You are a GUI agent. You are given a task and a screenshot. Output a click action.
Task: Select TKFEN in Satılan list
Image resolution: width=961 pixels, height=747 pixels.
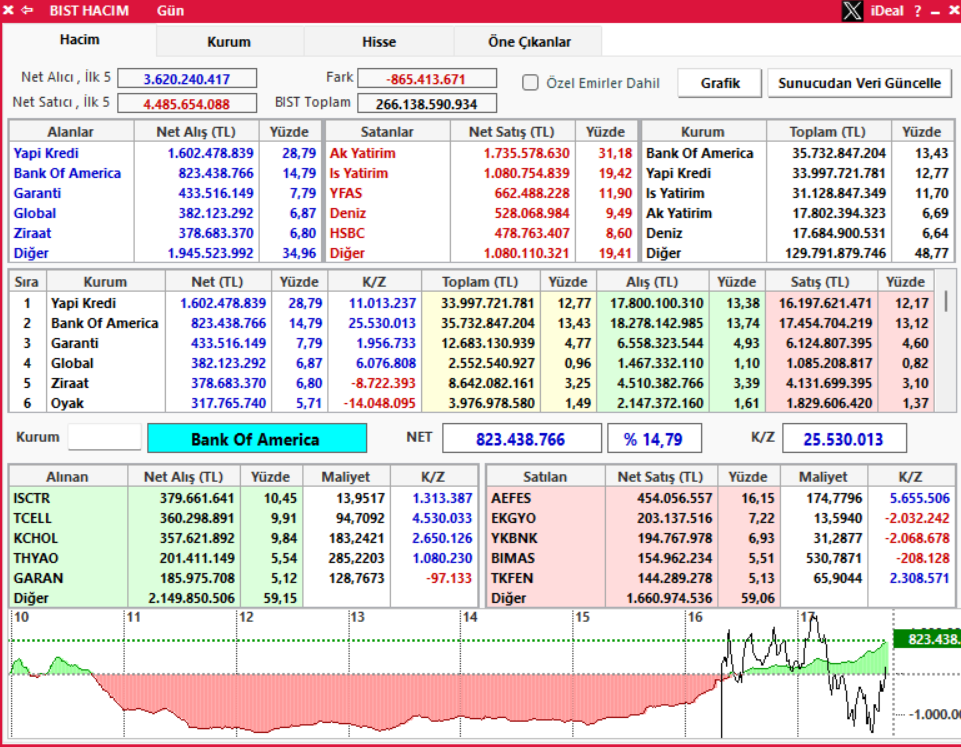pos(512,578)
